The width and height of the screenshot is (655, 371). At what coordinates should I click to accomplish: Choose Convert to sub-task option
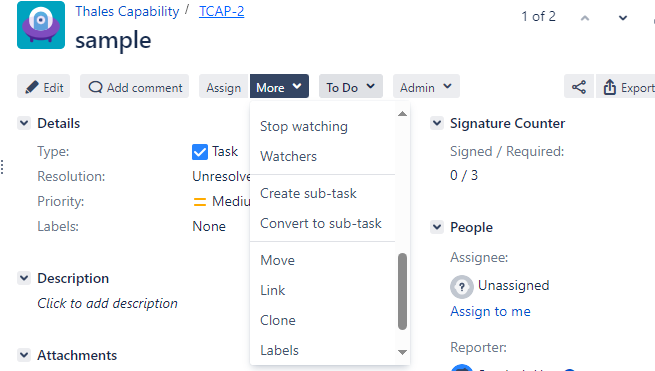(x=322, y=223)
